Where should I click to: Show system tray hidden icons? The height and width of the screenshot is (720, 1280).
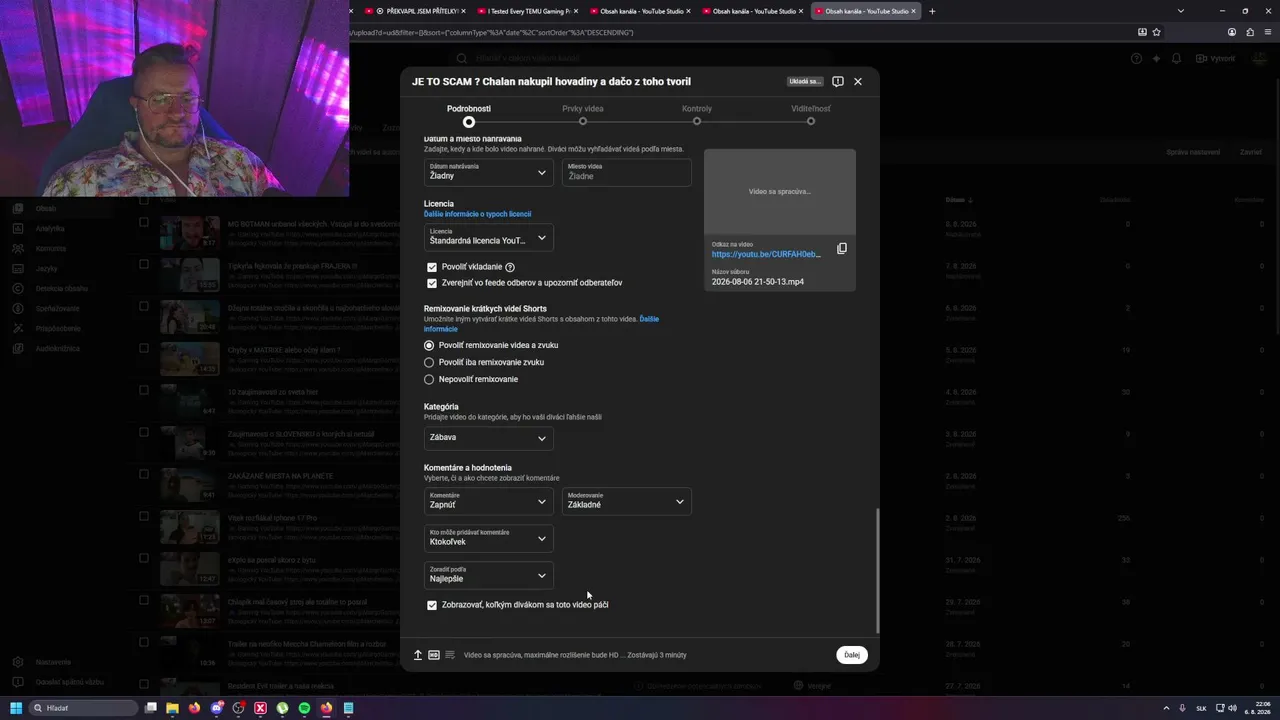1165,708
